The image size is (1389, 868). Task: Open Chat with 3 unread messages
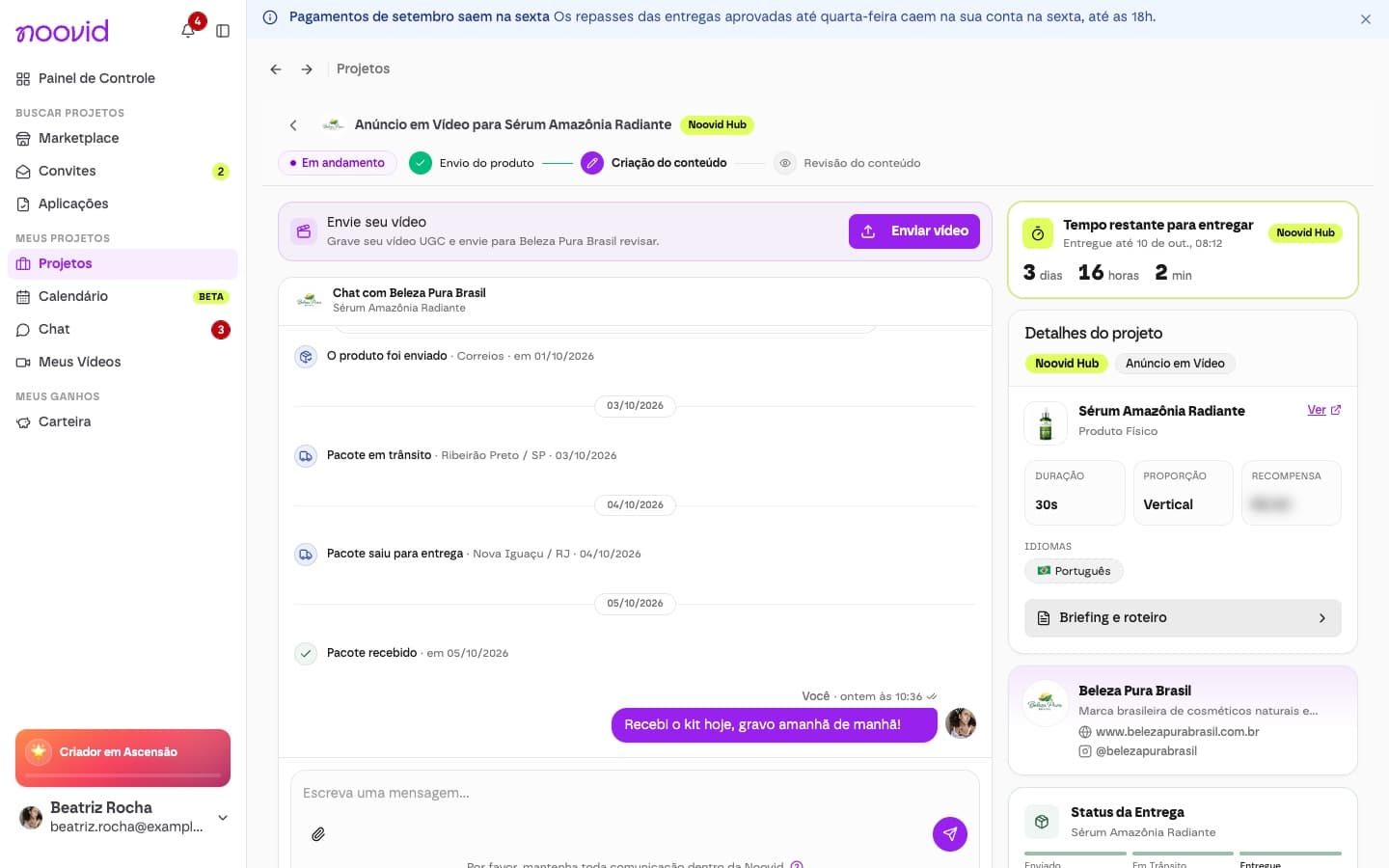click(123, 329)
